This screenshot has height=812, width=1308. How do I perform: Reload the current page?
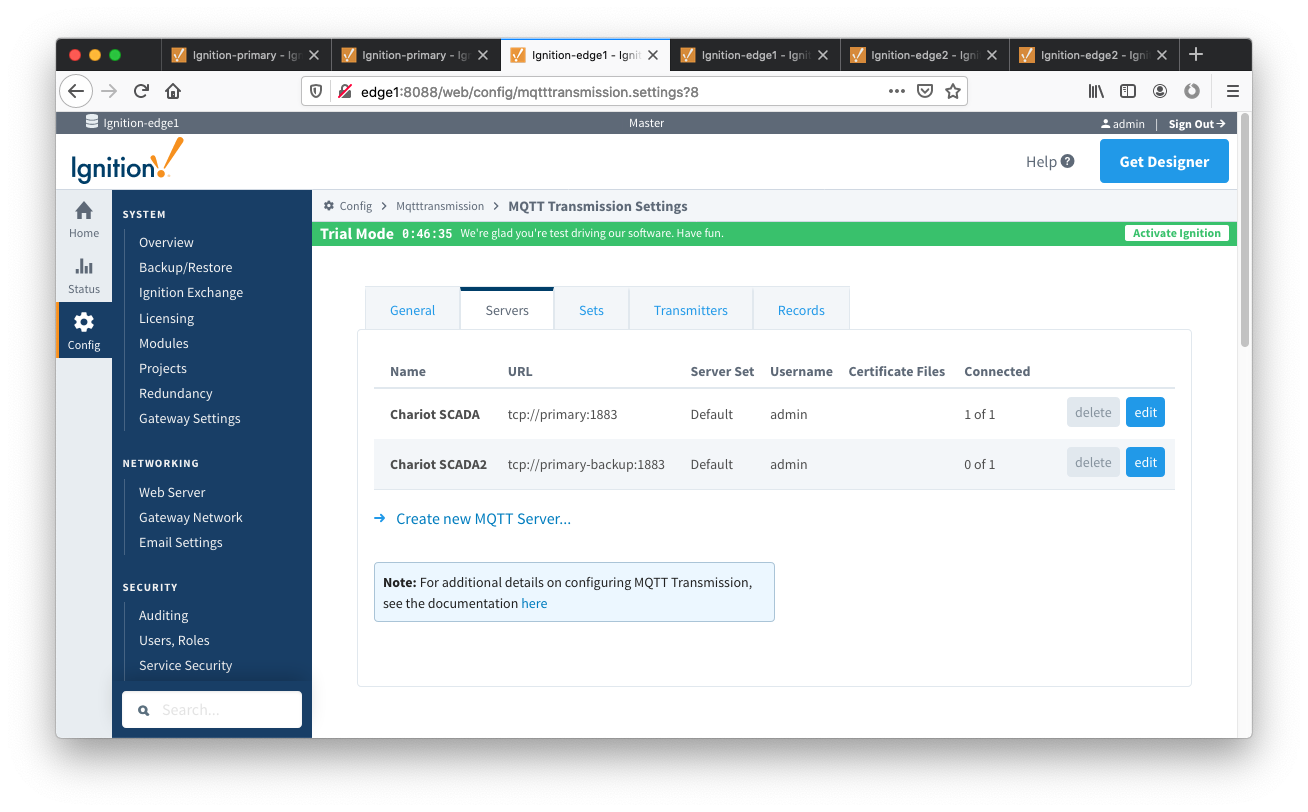click(x=141, y=91)
